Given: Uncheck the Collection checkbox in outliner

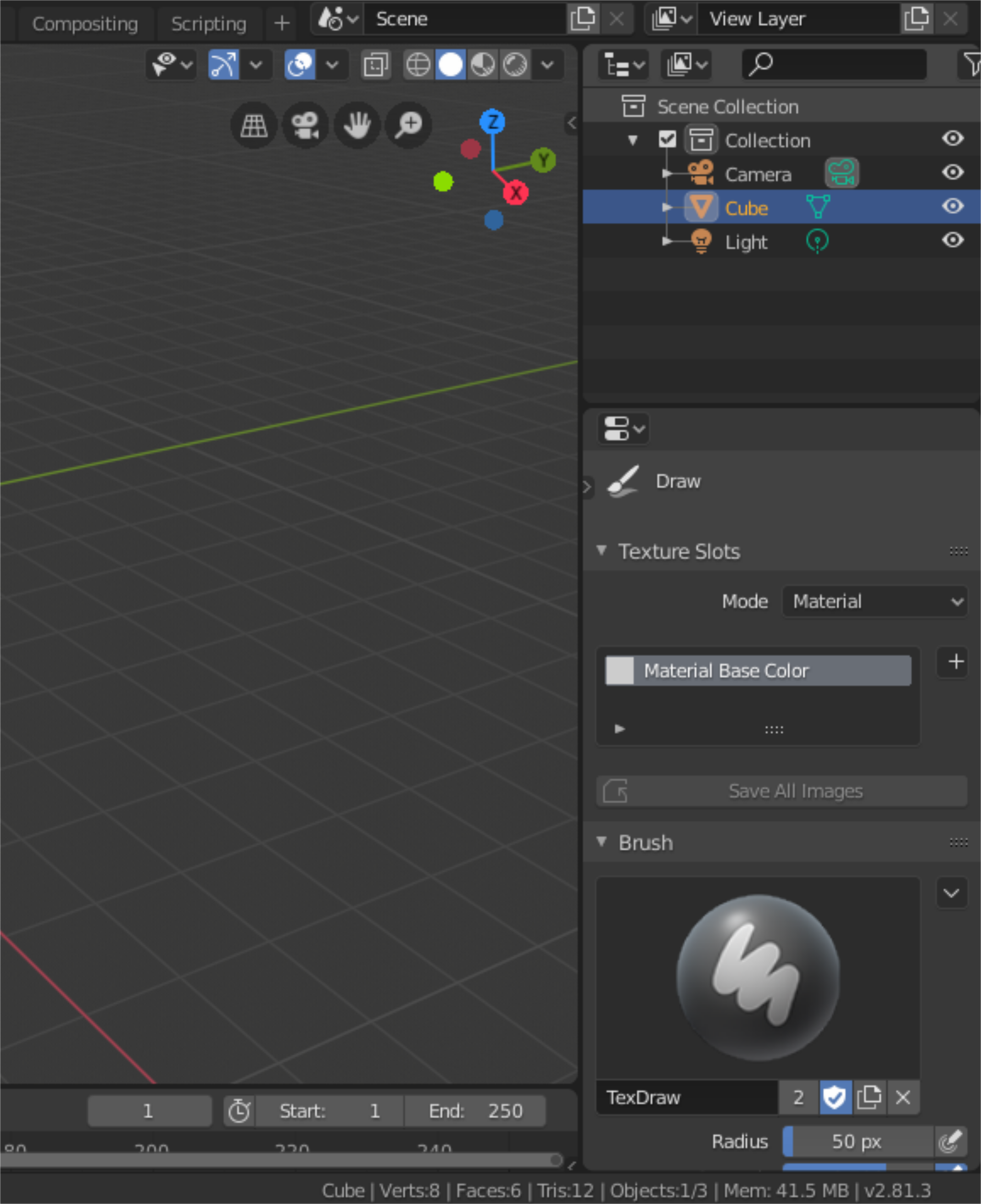Looking at the screenshot, I should pos(667,139).
